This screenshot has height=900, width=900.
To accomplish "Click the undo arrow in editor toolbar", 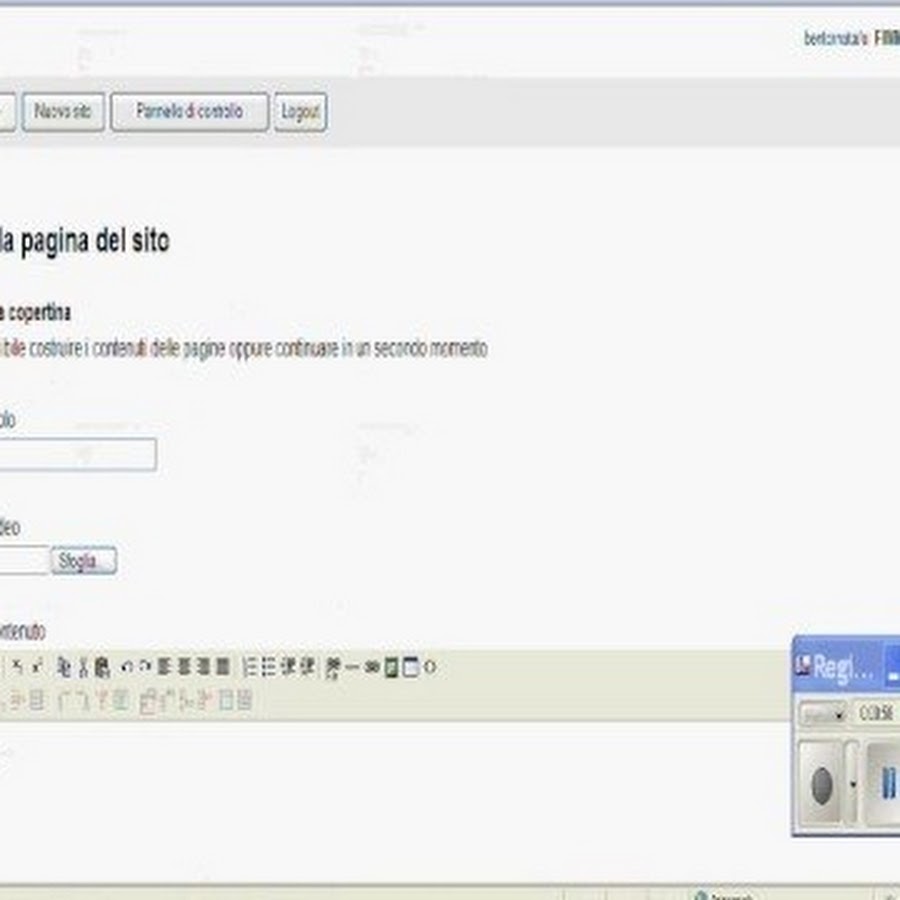I will (126, 668).
